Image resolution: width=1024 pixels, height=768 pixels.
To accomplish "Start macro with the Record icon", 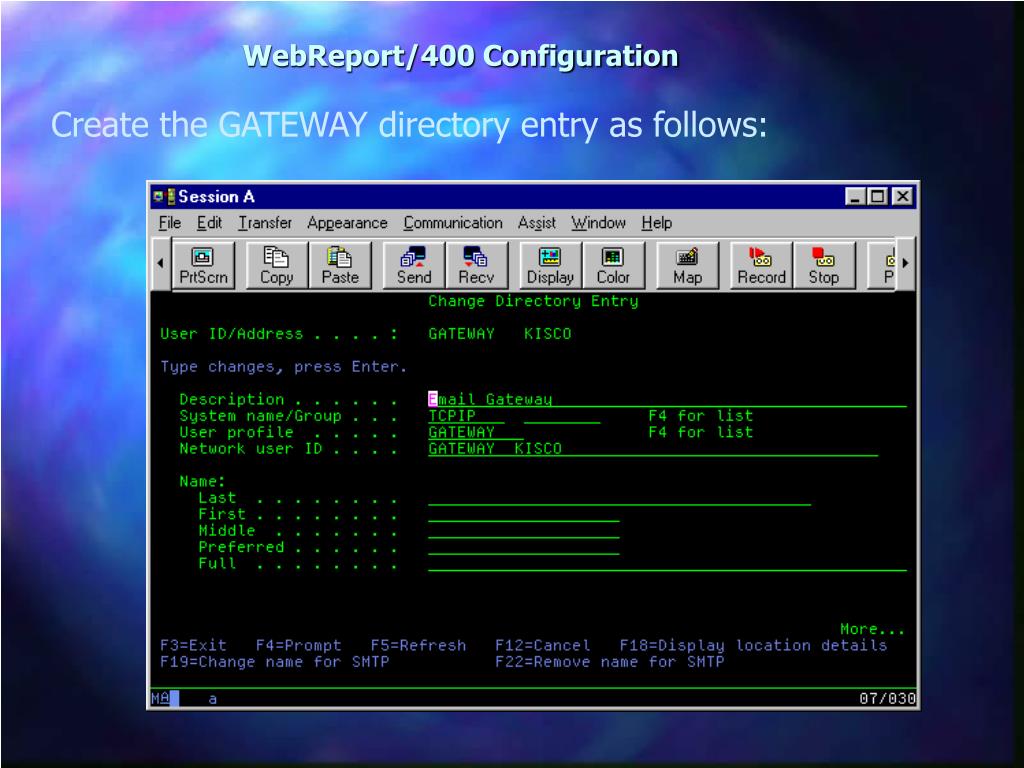I will pyautogui.click(x=761, y=264).
